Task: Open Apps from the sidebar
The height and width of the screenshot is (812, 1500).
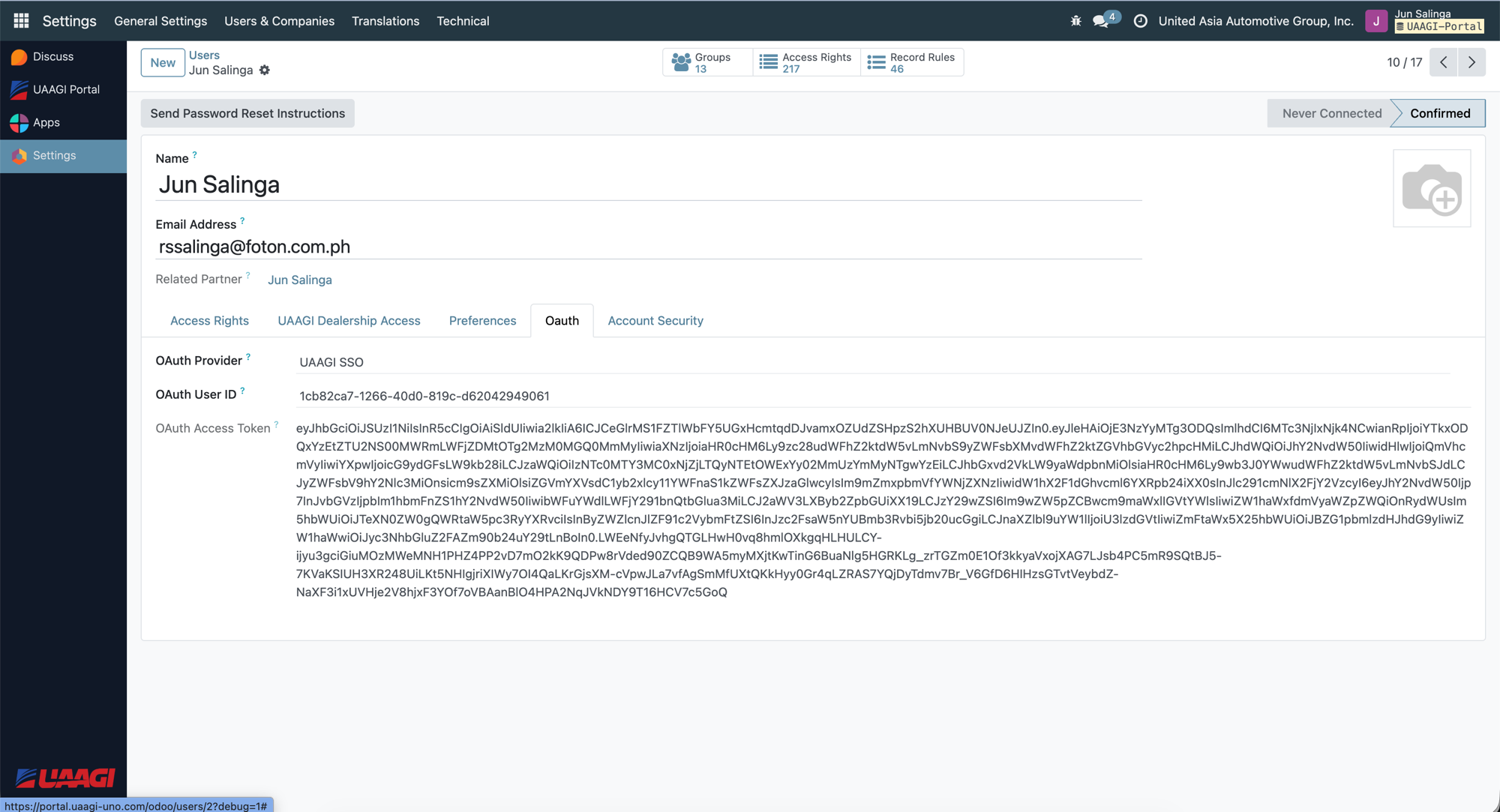Action: click(x=46, y=122)
